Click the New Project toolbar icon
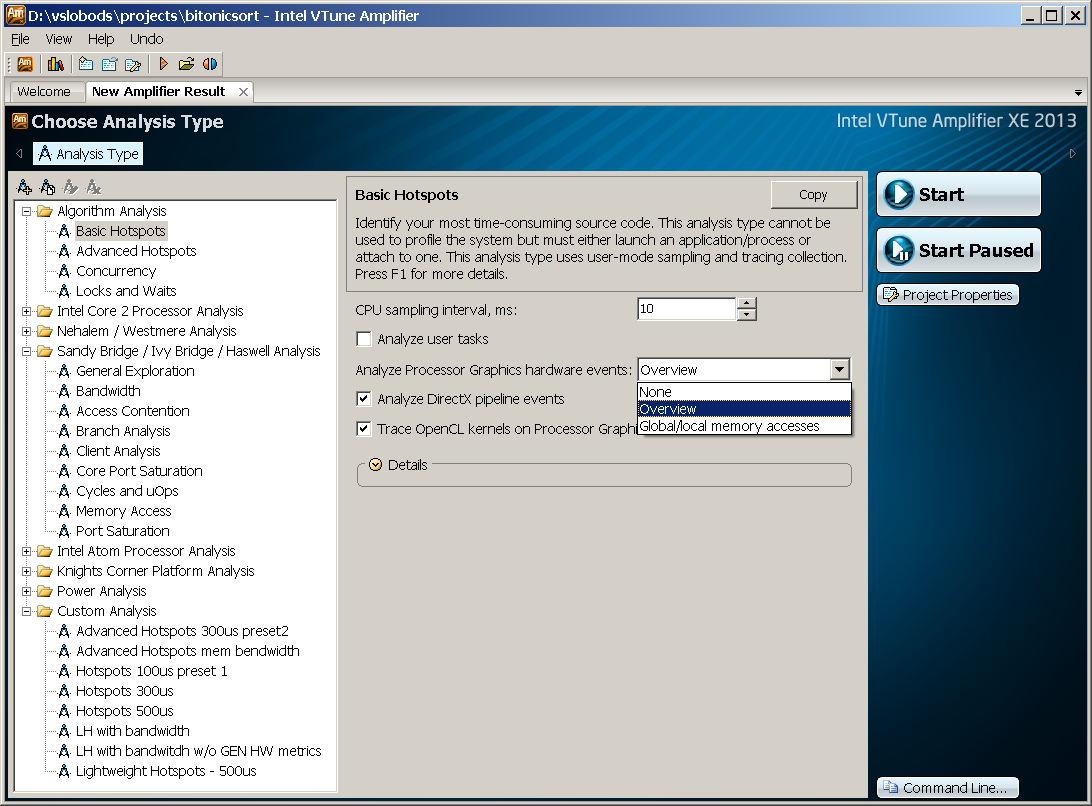The width and height of the screenshot is (1092, 806). [86, 64]
